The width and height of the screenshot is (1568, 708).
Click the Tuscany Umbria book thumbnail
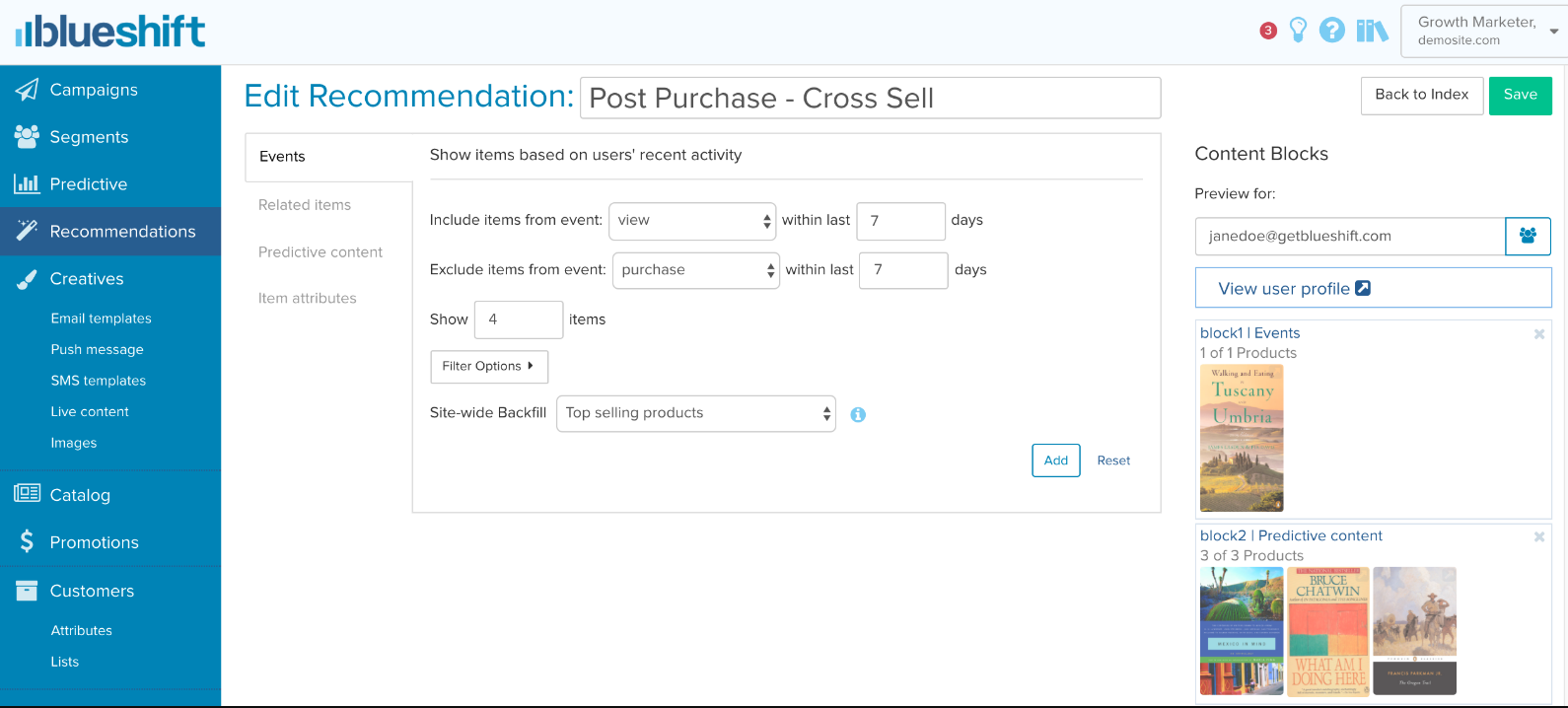coord(1242,438)
